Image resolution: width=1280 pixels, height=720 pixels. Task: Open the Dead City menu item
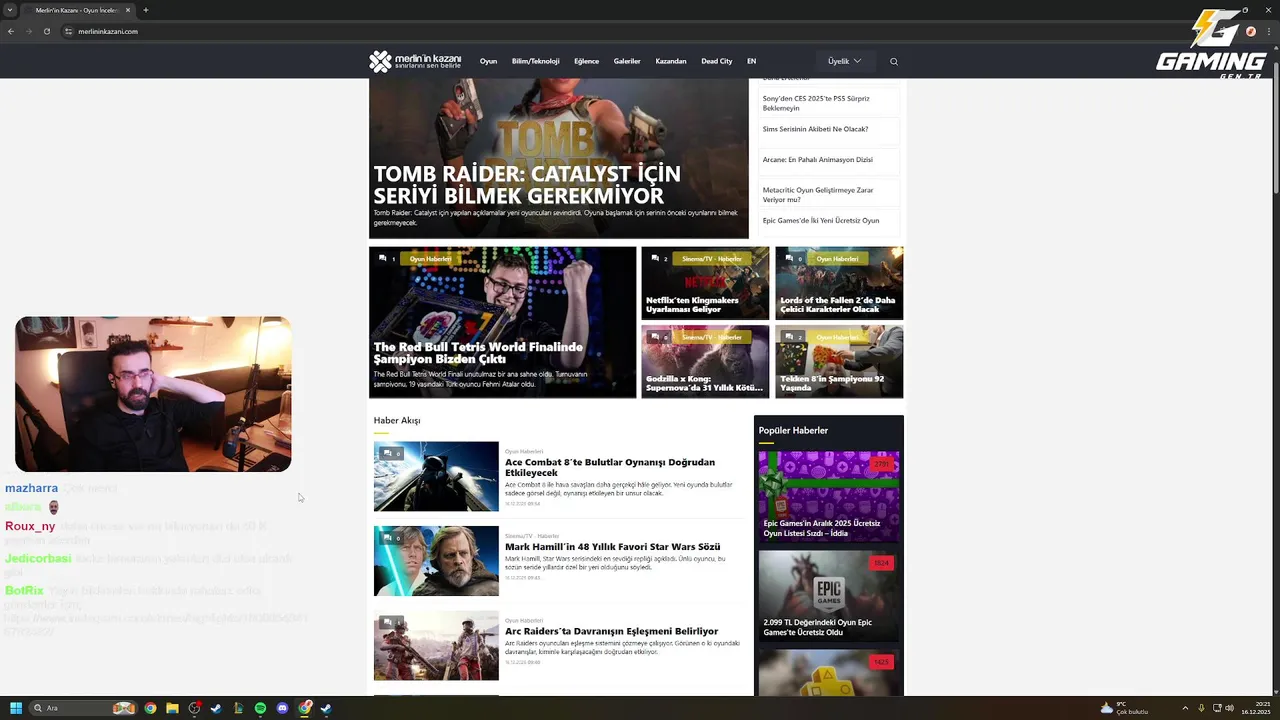[x=716, y=61]
